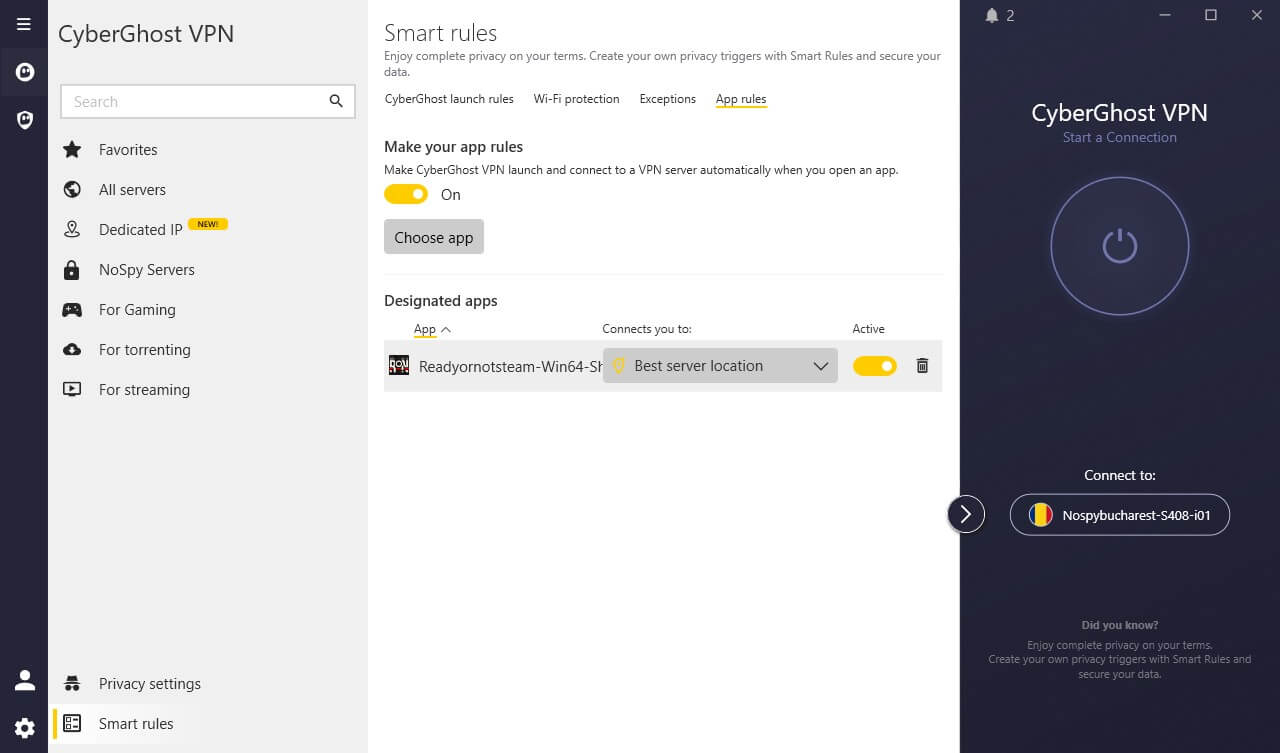Open the Exceptions tab

click(667, 99)
